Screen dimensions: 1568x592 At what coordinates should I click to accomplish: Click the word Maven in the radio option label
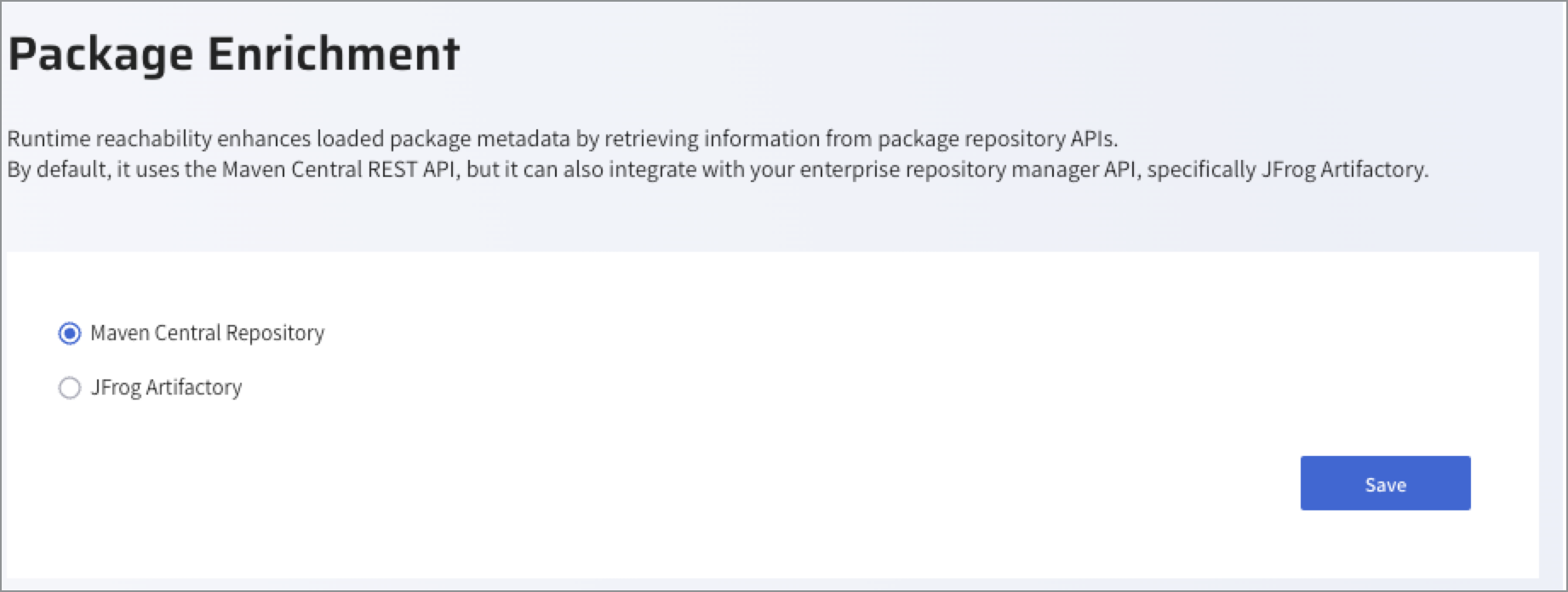tap(120, 333)
